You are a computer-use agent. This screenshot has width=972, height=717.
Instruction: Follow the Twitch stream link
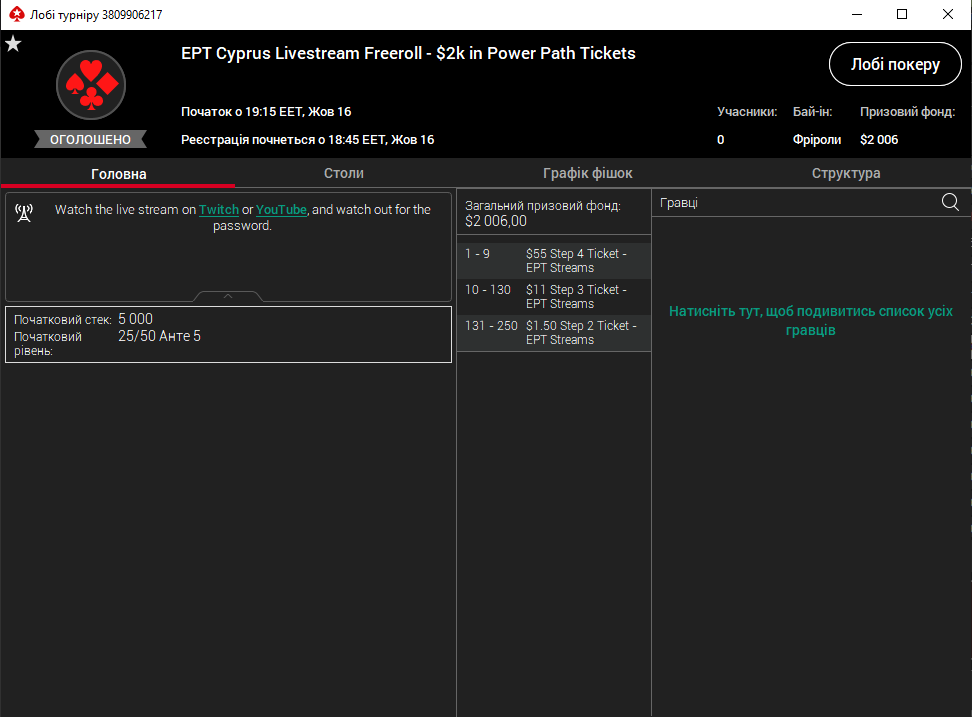(219, 209)
